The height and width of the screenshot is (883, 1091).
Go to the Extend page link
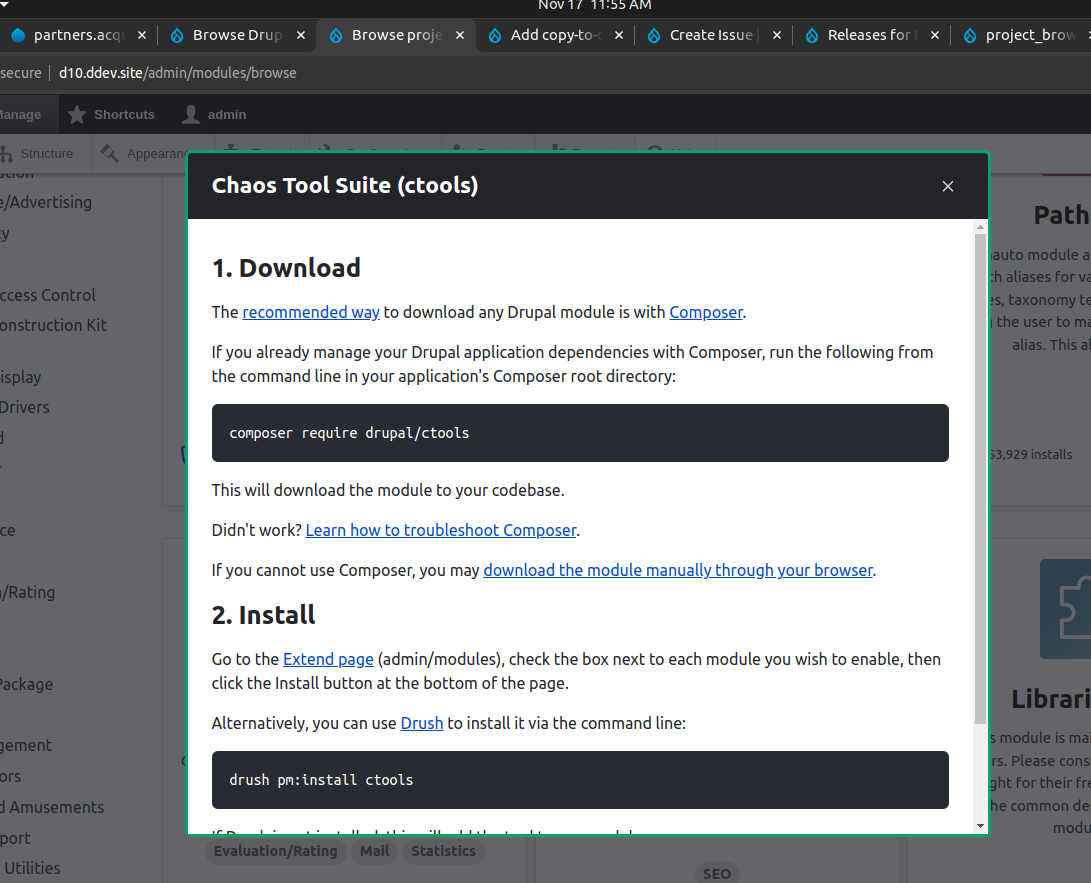click(x=328, y=659)
